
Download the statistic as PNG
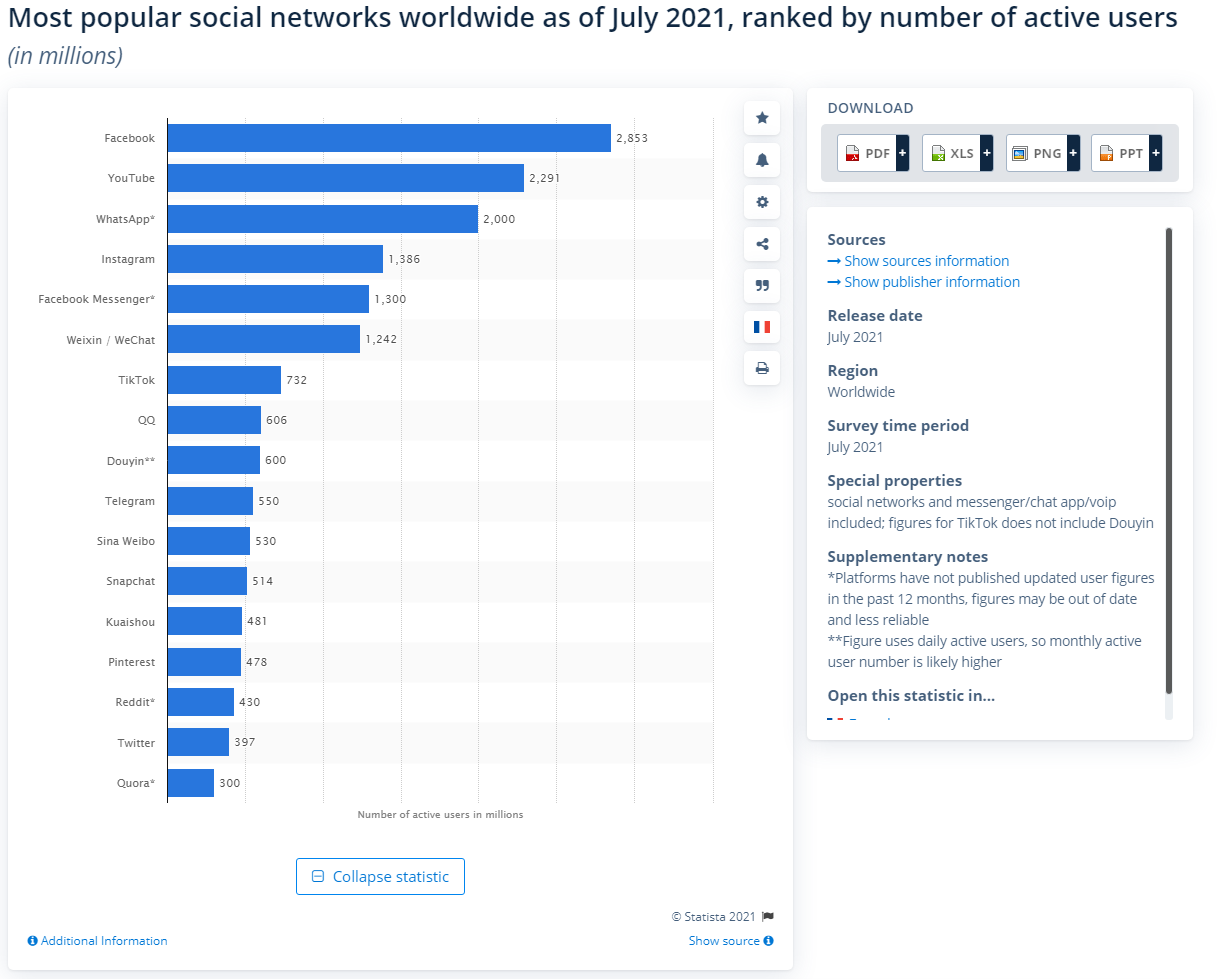click(x=1036, y=152)
